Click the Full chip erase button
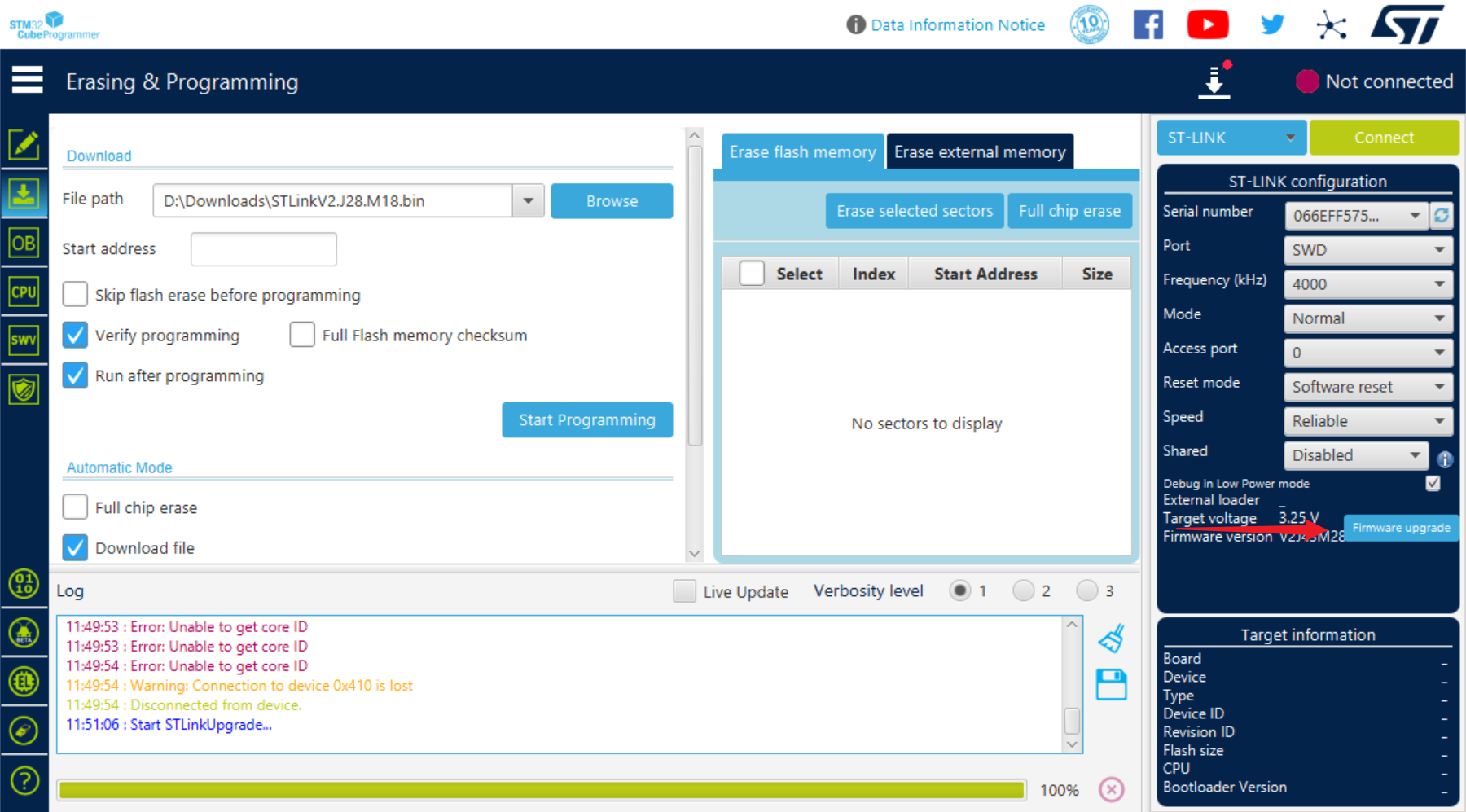This screenshot has width=1466, height=812. pos(1069,210)
